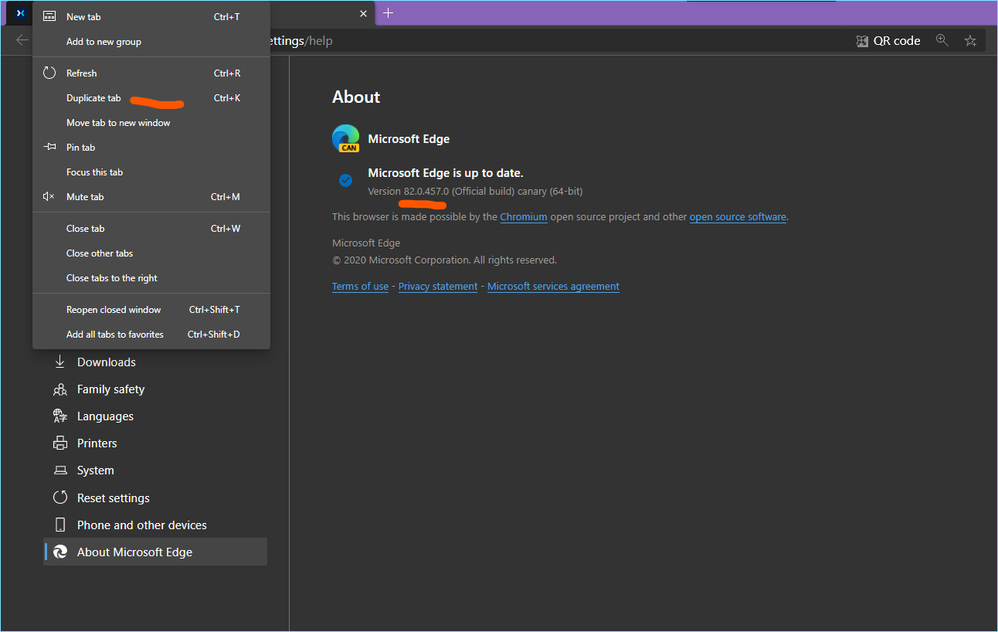Image resolution: width=998 pixels, height=632 pixels.
Task: Click the address bar URL text
Action: 301,41
